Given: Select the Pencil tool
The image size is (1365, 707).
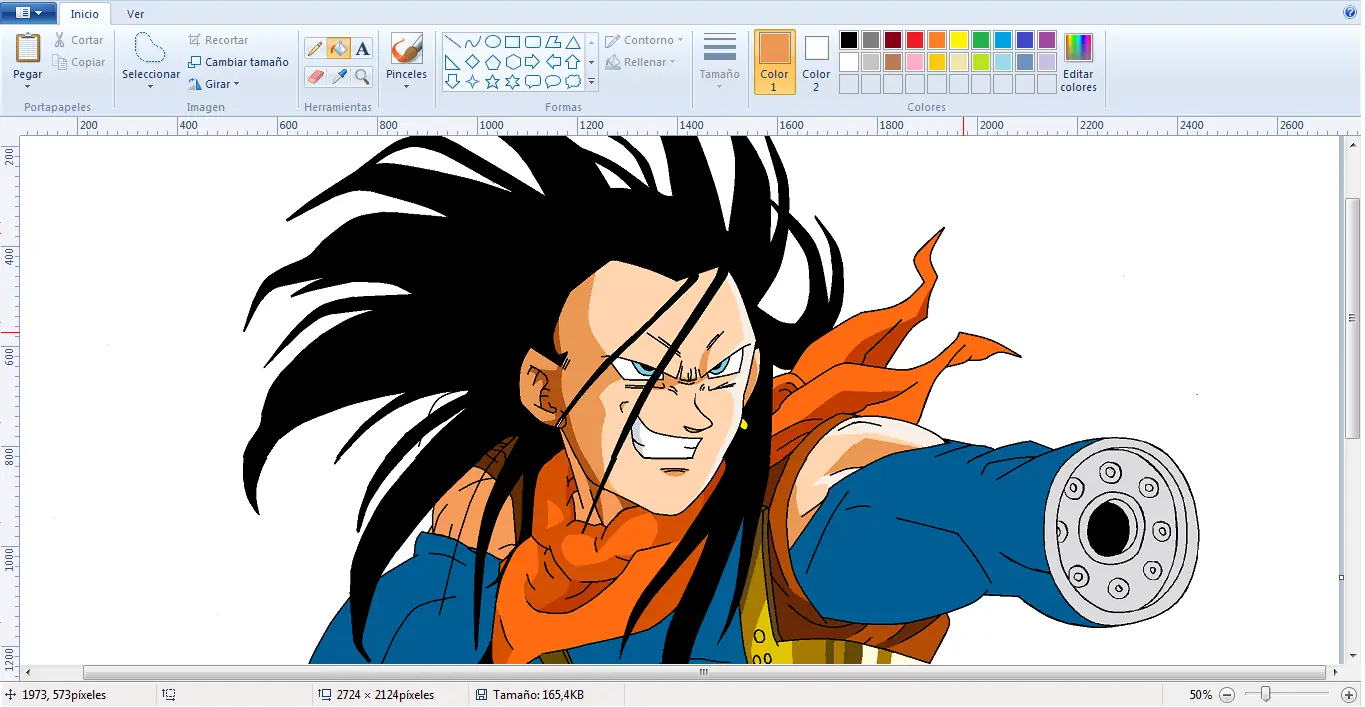Looking at the screenshot, I should coord(315,48).
